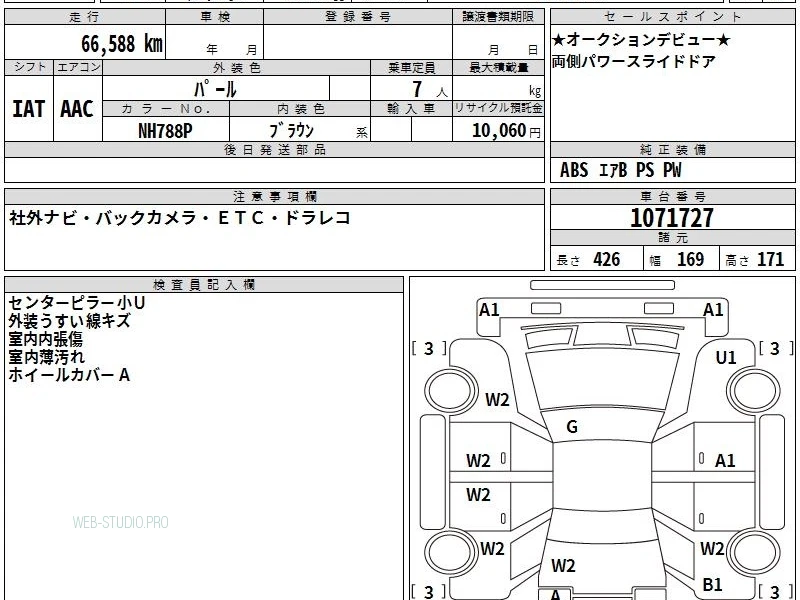Click the 注意事項欄 header
The height and width of the screenshot is (600, 800).
pos(274,196)
